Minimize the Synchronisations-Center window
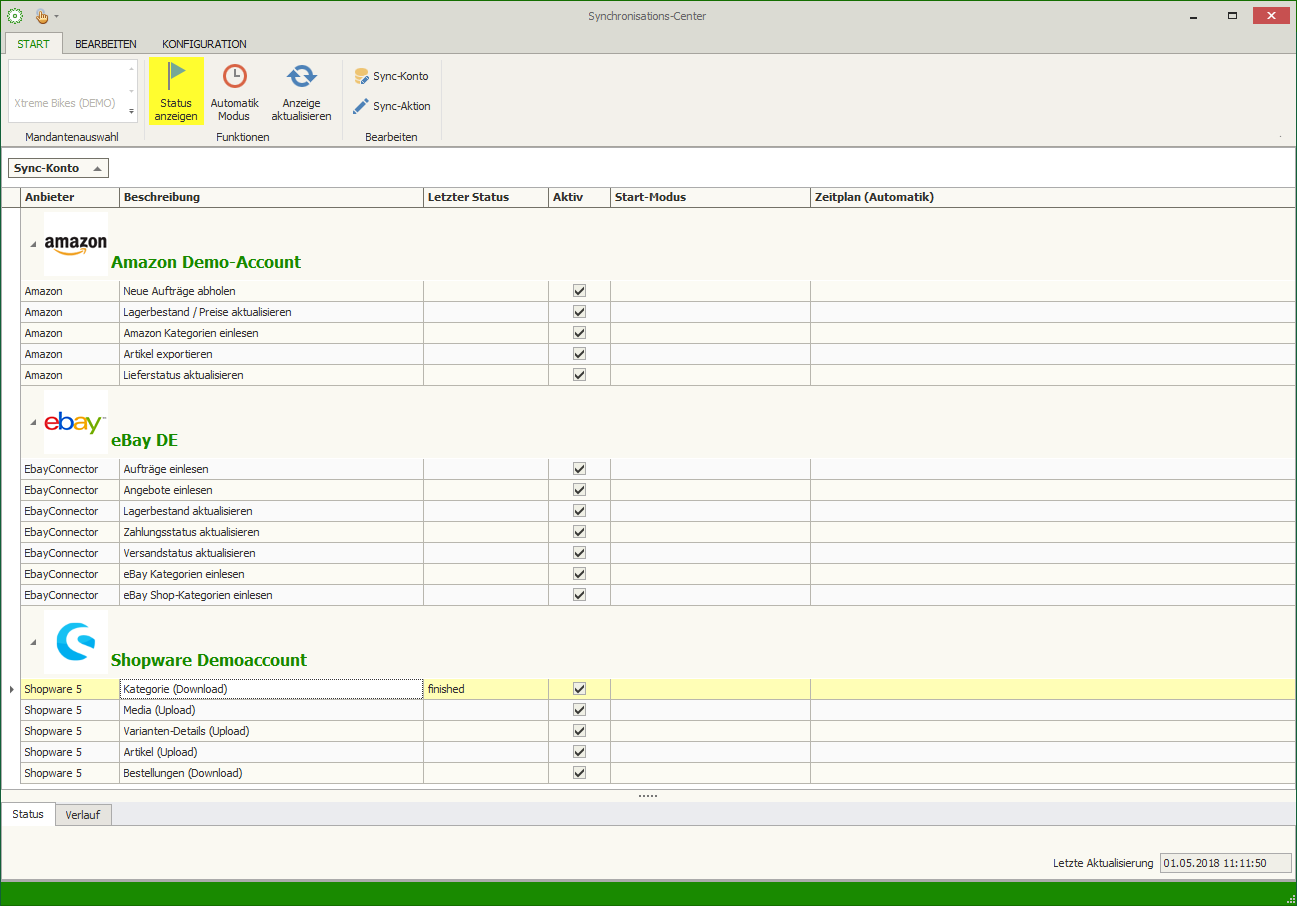Viewport: 1297px width, 906px height. pos(1194,15)
